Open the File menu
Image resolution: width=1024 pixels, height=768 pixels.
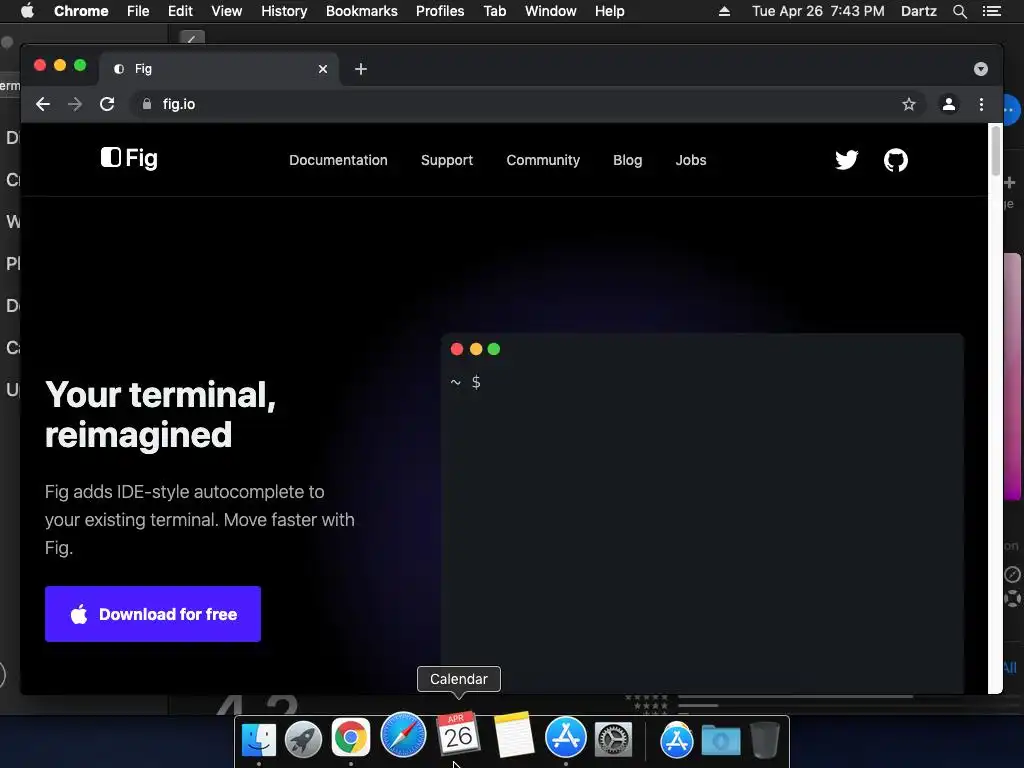point(138,11)
